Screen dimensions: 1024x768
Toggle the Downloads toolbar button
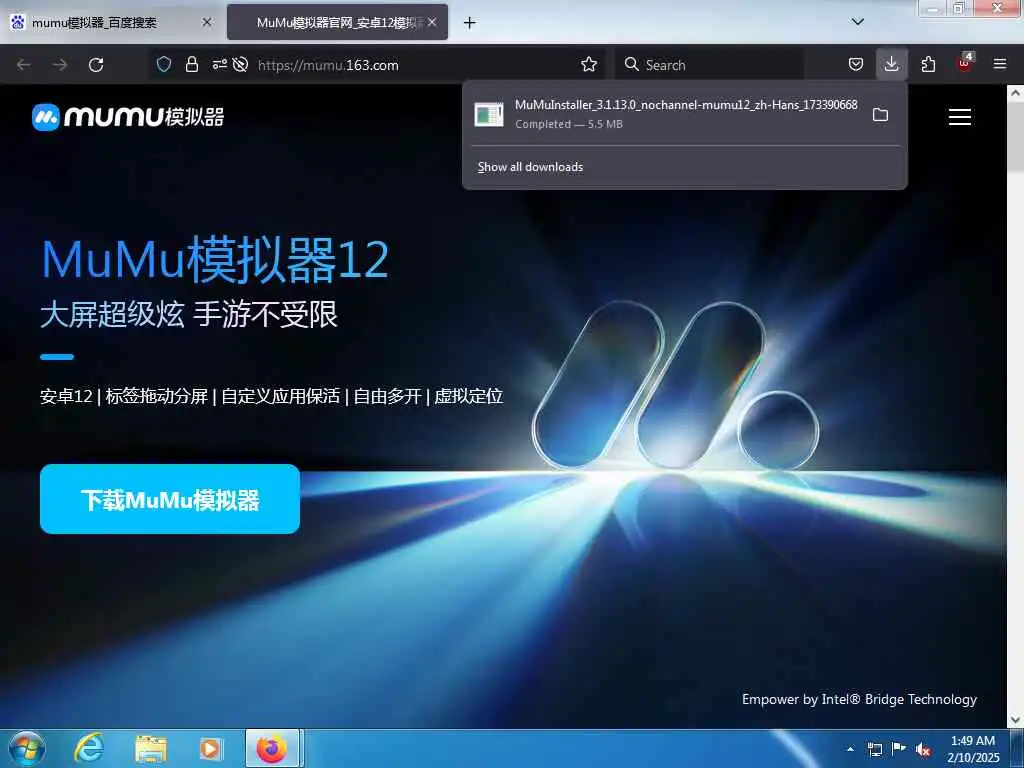tap(891, 64)
